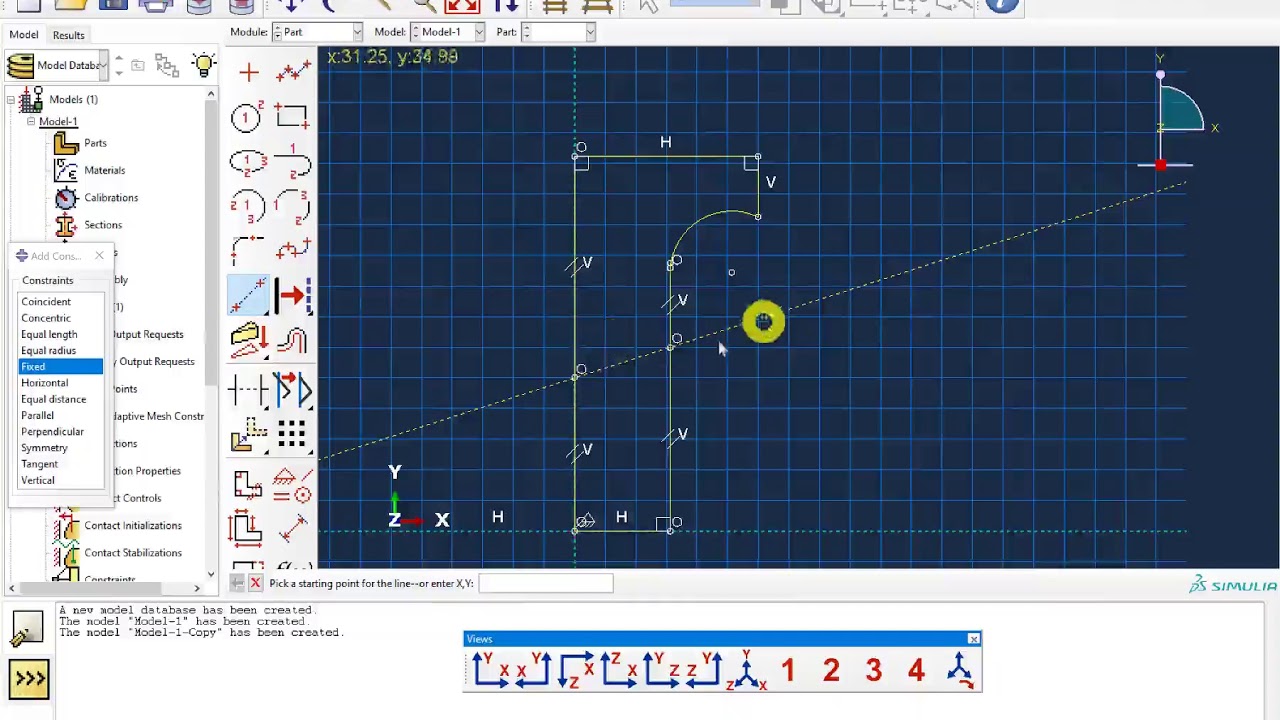
Task: Click the light bulb tips icon
Action: [x=203, y=65]
